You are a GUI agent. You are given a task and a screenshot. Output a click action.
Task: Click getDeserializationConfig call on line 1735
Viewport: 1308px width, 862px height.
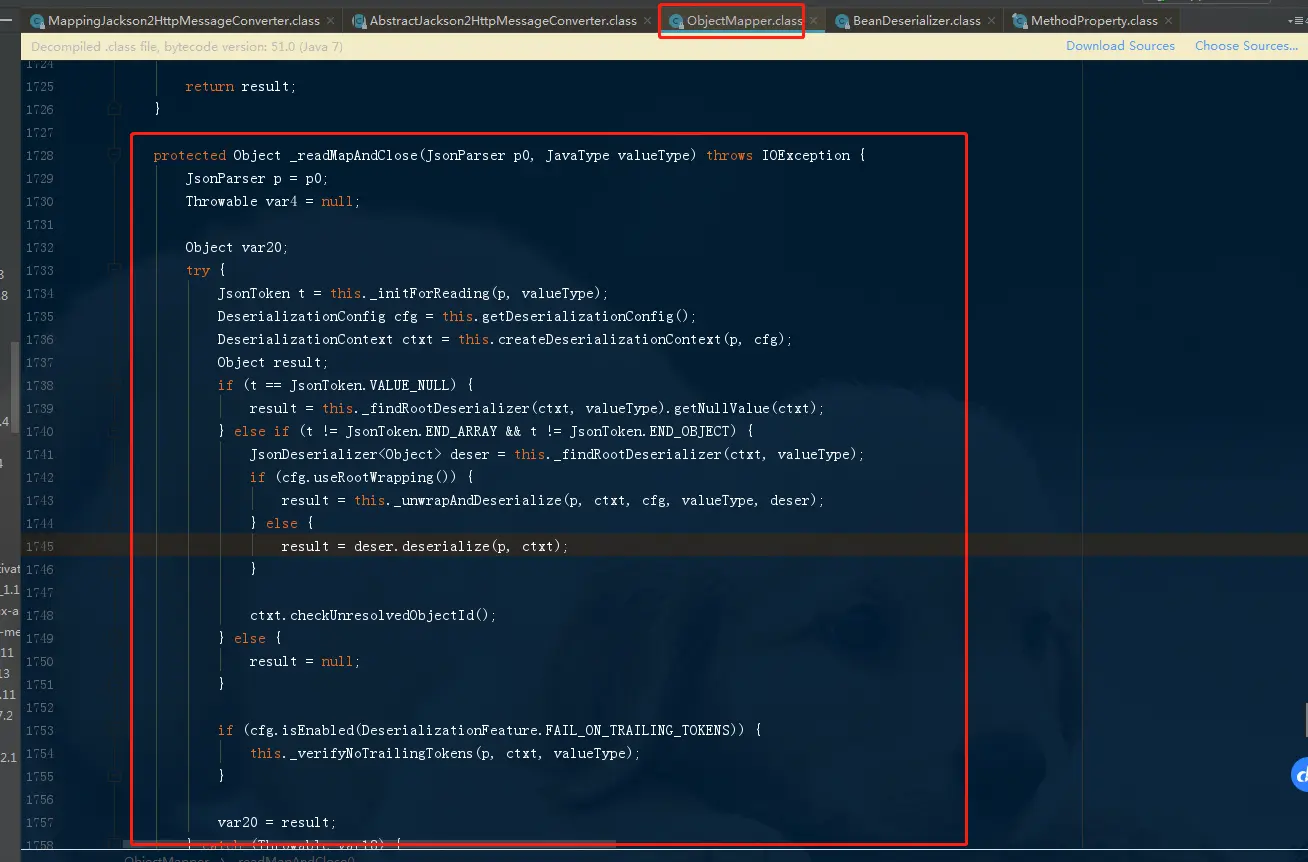click(581, 316)
